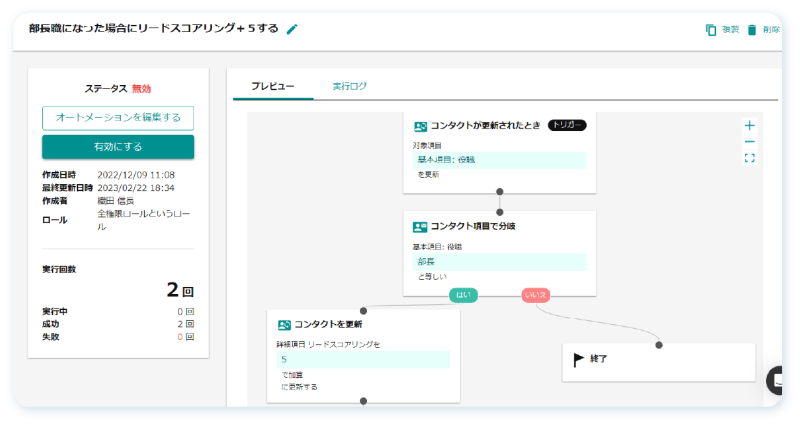Click the execution count 2回
The image size is (800, 425).
180,290
